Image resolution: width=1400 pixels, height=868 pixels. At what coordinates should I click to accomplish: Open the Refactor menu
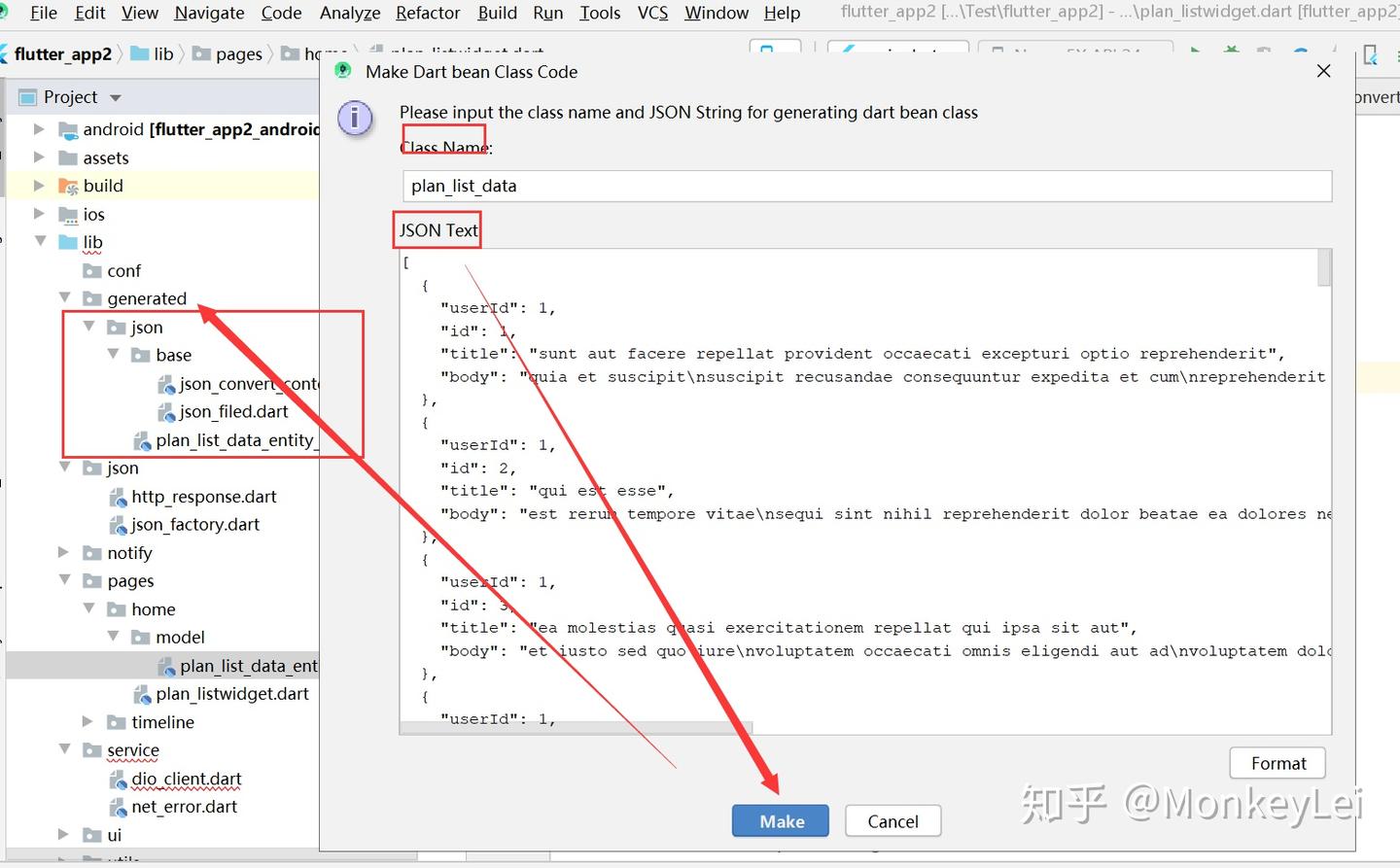(x=428, y=13)
